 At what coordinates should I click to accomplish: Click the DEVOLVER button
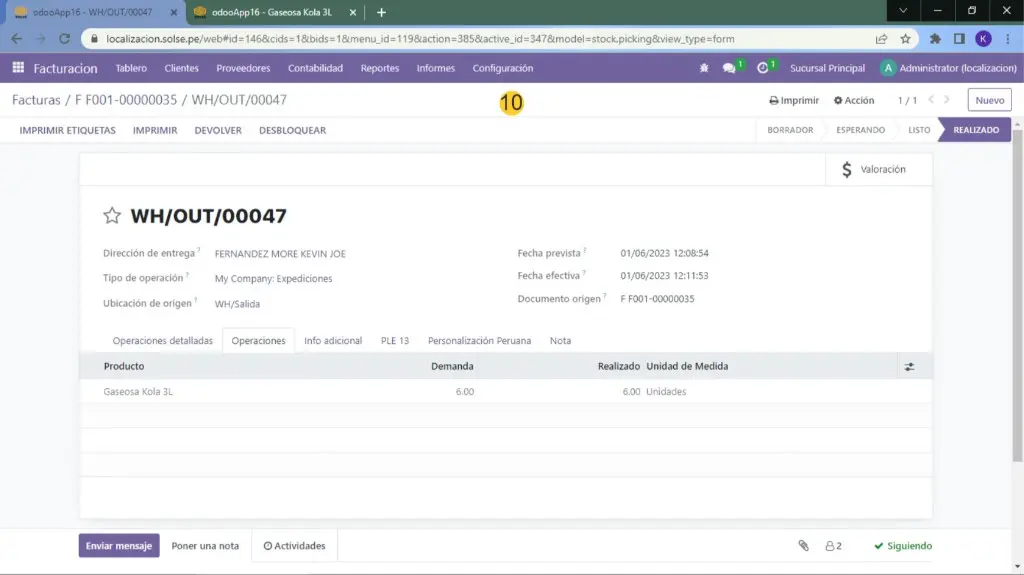click(218, 130)
